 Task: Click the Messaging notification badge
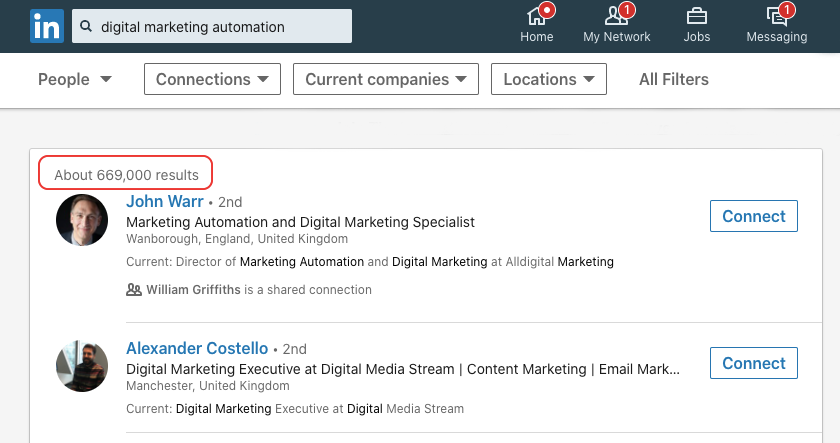pyautogui.click(x=786, y=10)
